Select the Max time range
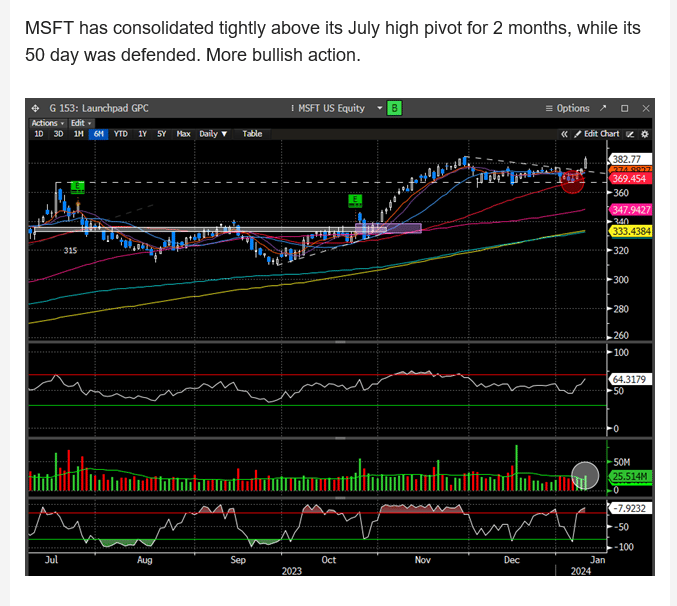 183,134
